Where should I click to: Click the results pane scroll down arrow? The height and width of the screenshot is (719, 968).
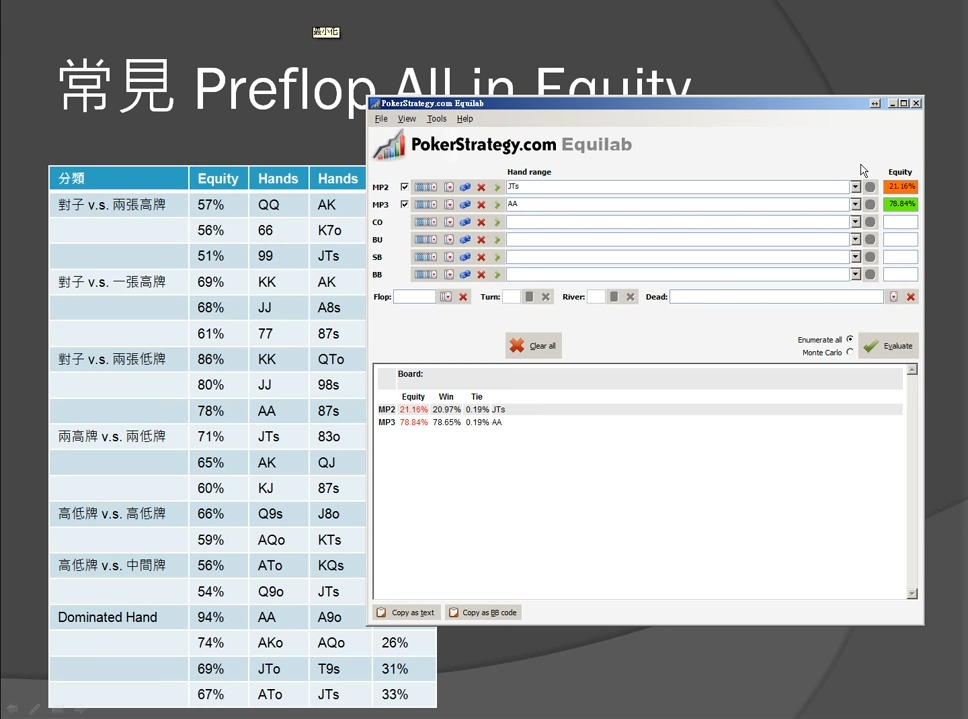point(912,594)
